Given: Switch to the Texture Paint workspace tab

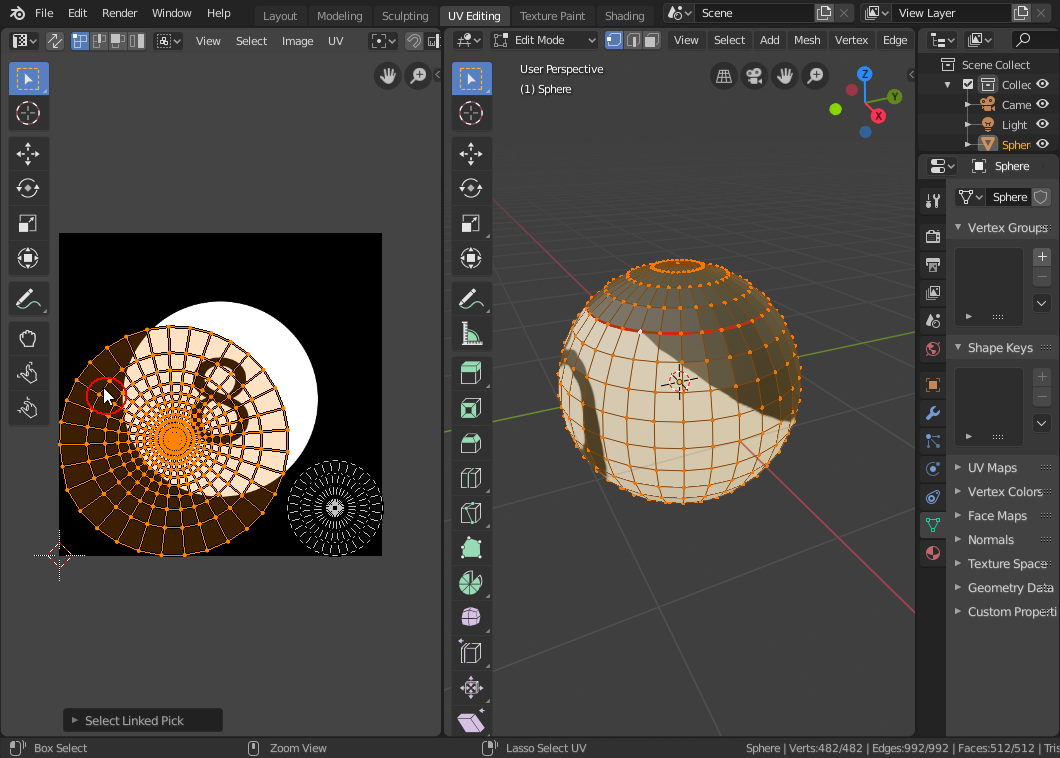Looking at the screenshot, I should point(552,15).
